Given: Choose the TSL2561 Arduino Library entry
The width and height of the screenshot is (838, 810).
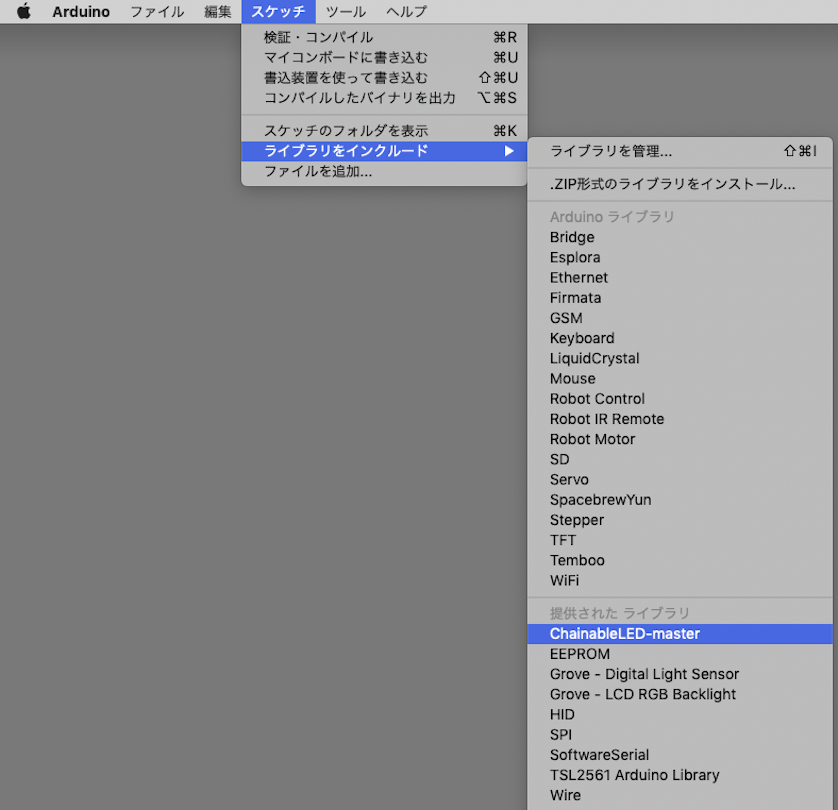Looking at the screenshot, I should pos(634,775).
